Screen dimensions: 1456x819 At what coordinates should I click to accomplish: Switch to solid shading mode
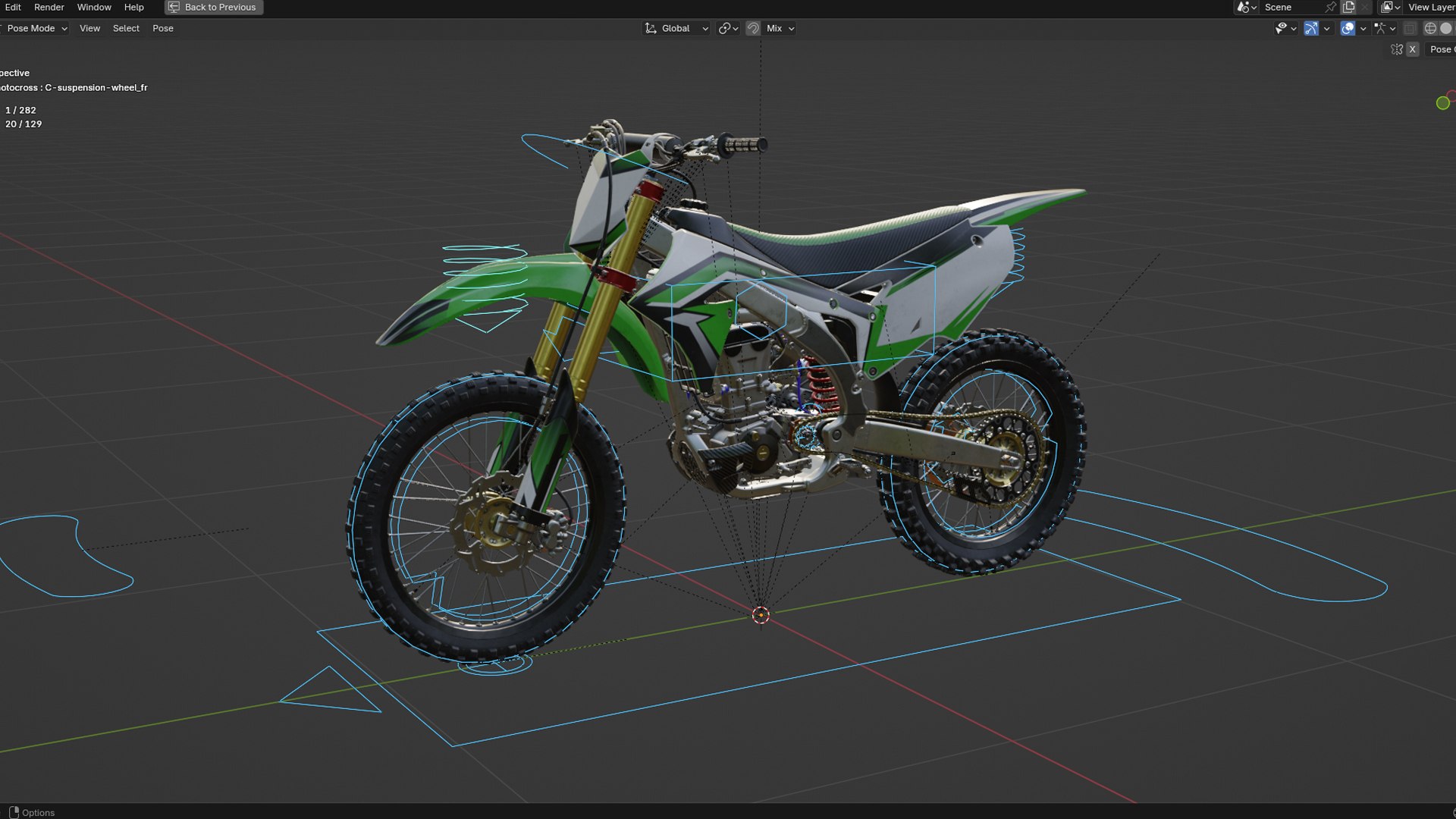(1446, 28)
